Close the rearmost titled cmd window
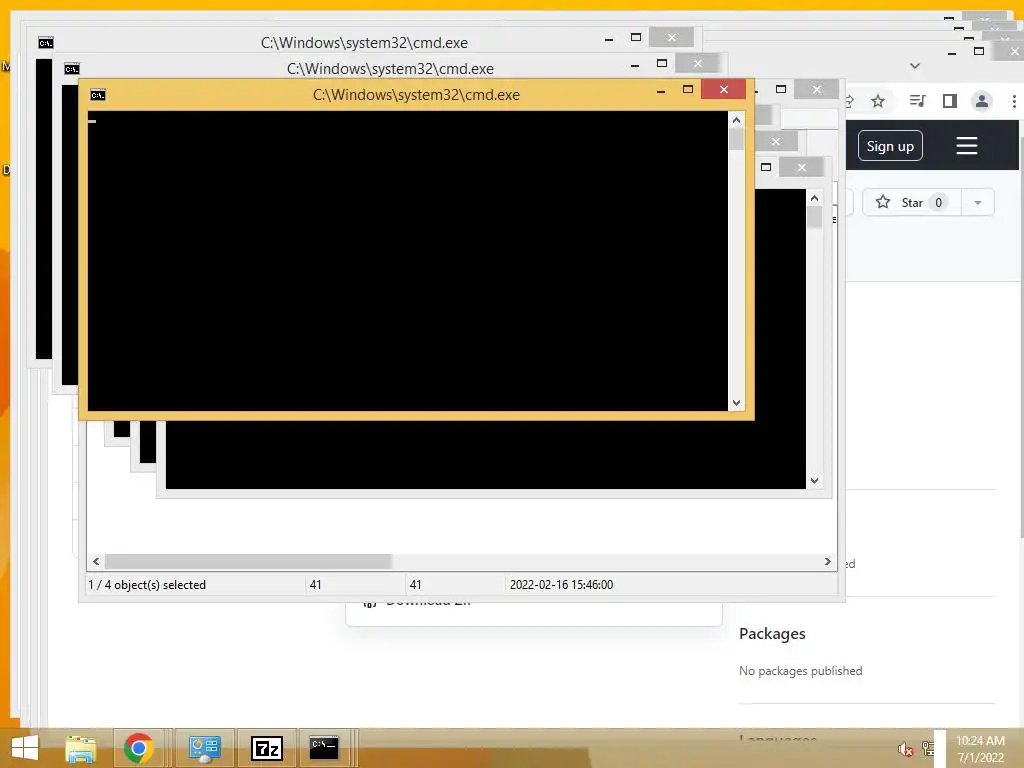Viewport: 1024px width, 768px height. [x=671, y=37]
